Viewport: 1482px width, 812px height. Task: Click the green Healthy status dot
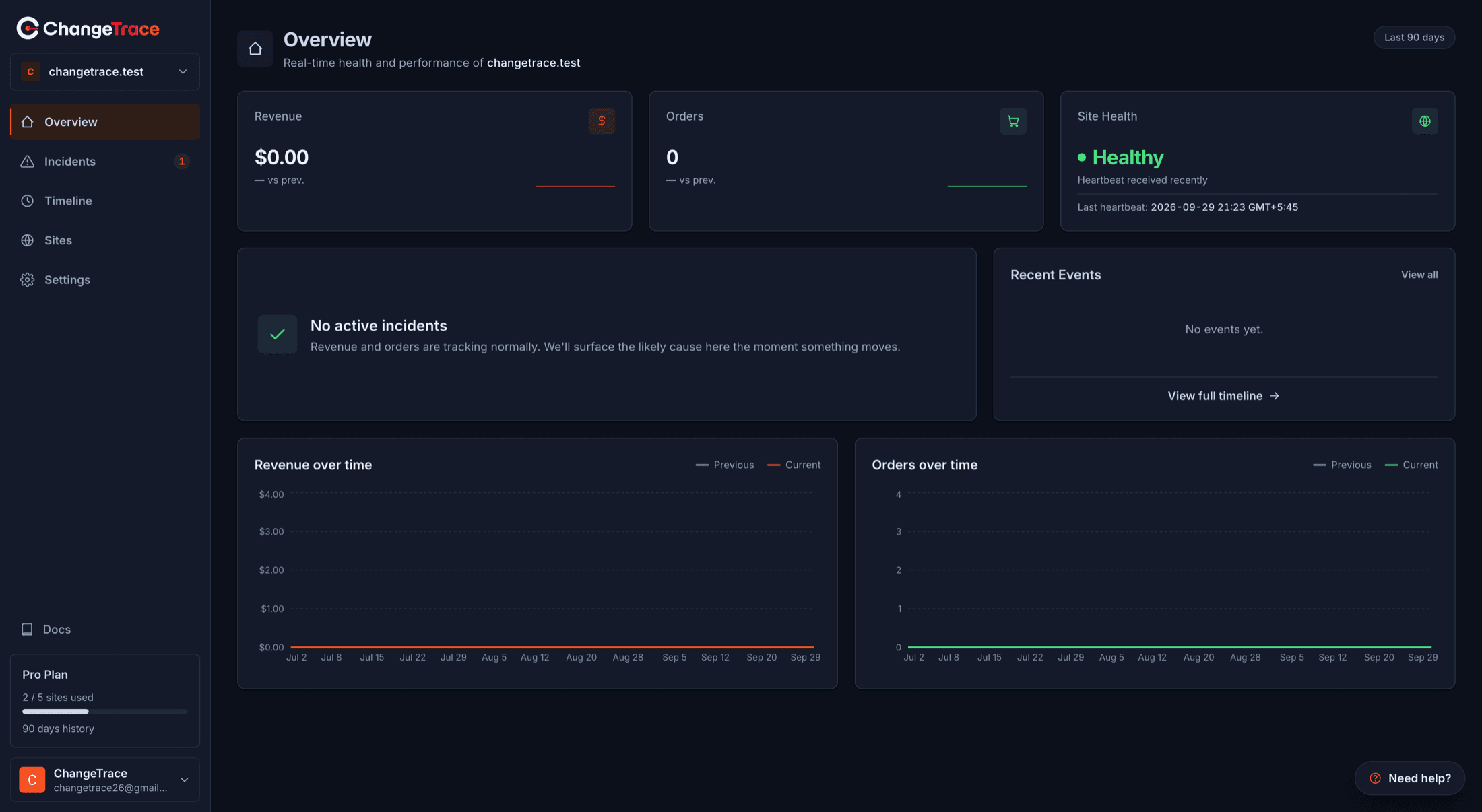(x=1081, y=158)
